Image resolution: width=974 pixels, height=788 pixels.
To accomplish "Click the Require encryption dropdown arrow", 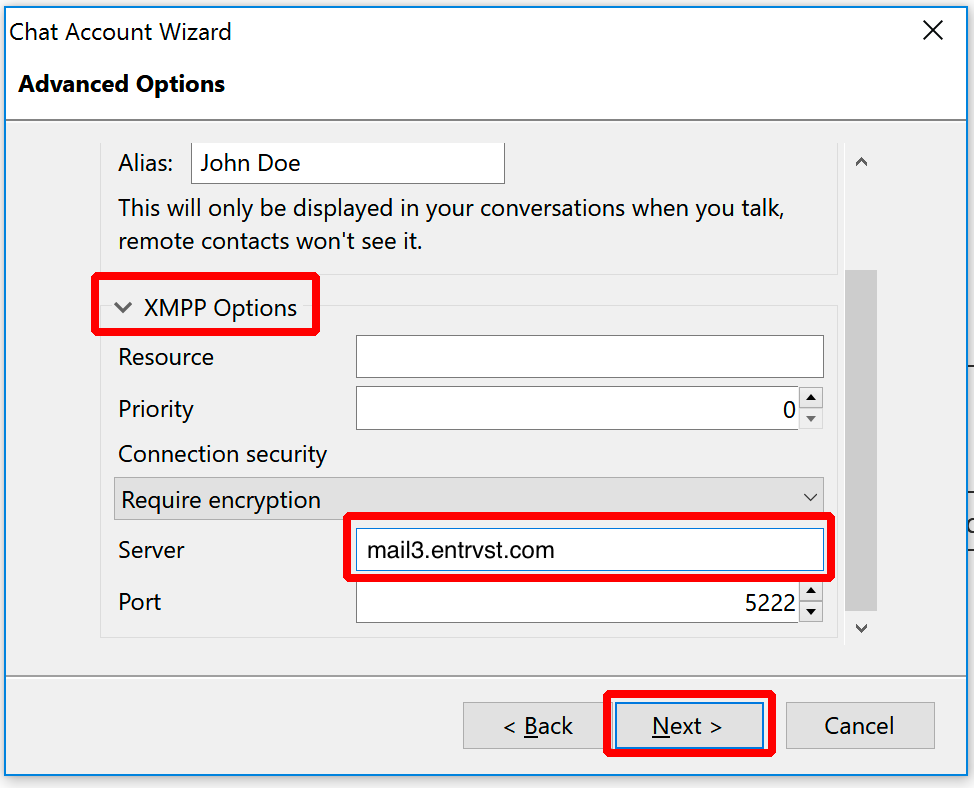I will click(809, 498).
